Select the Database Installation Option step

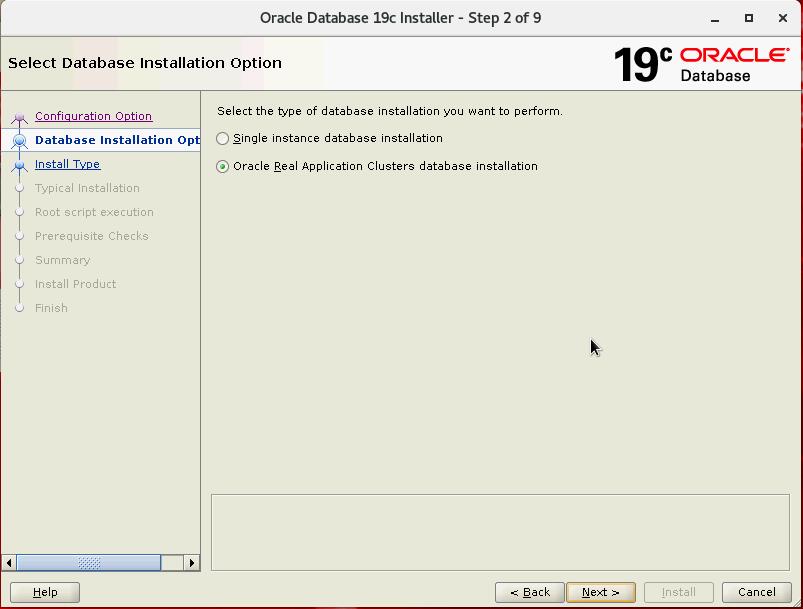click(116, 140)
